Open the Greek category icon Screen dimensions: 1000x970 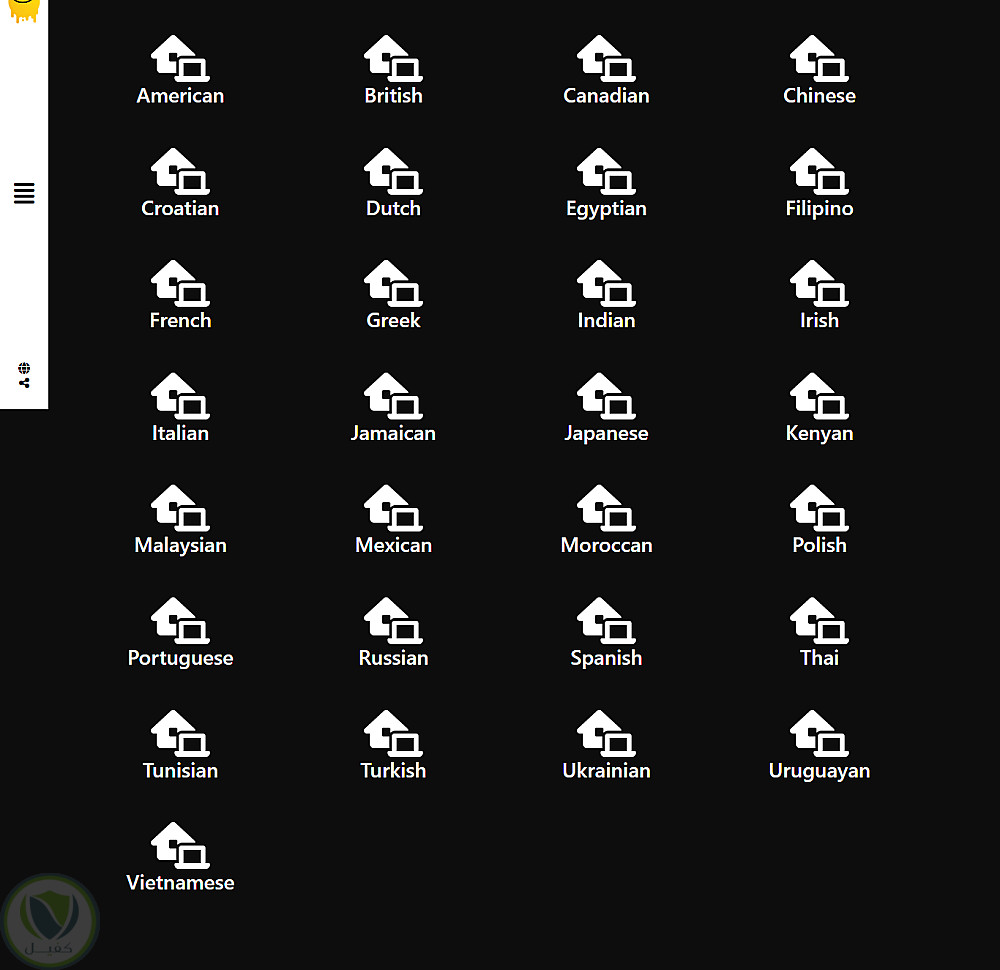click(x=393, y=283)
